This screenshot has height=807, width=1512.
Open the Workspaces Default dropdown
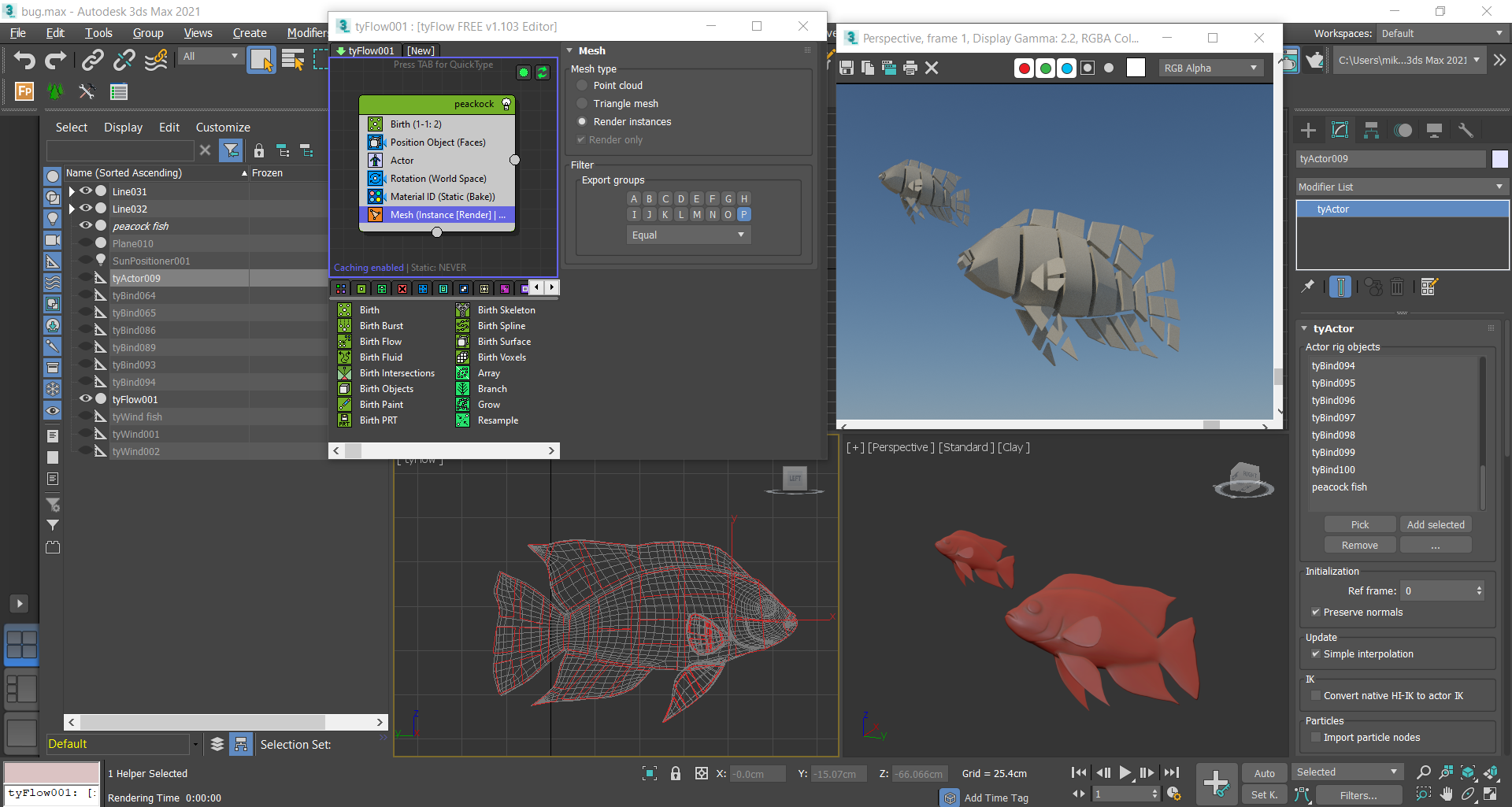1442,33
